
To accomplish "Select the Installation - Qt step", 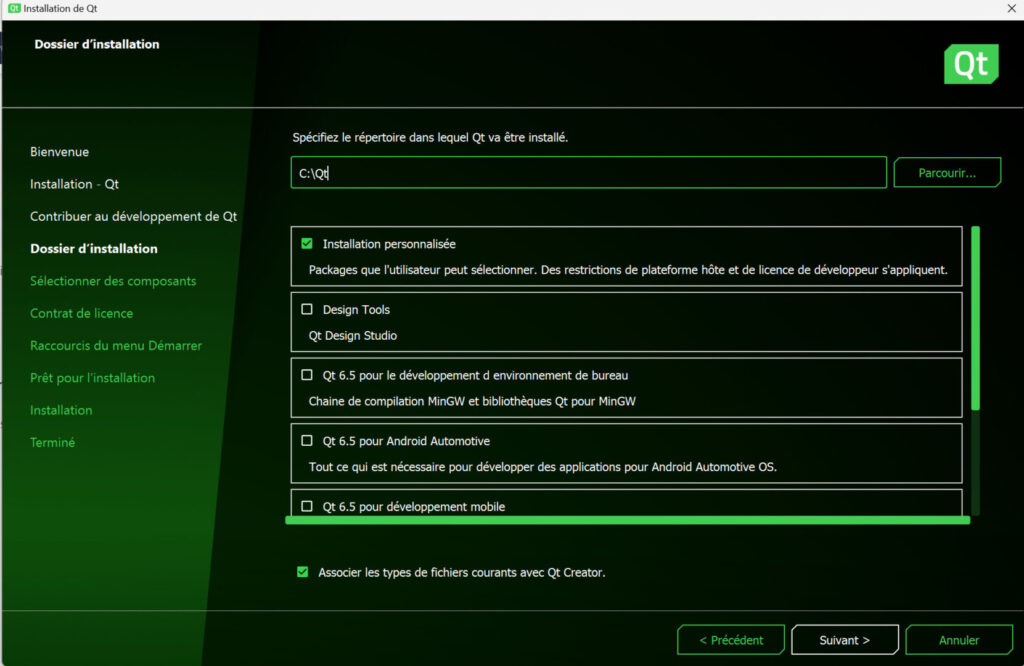I will (x=74, y=184).
